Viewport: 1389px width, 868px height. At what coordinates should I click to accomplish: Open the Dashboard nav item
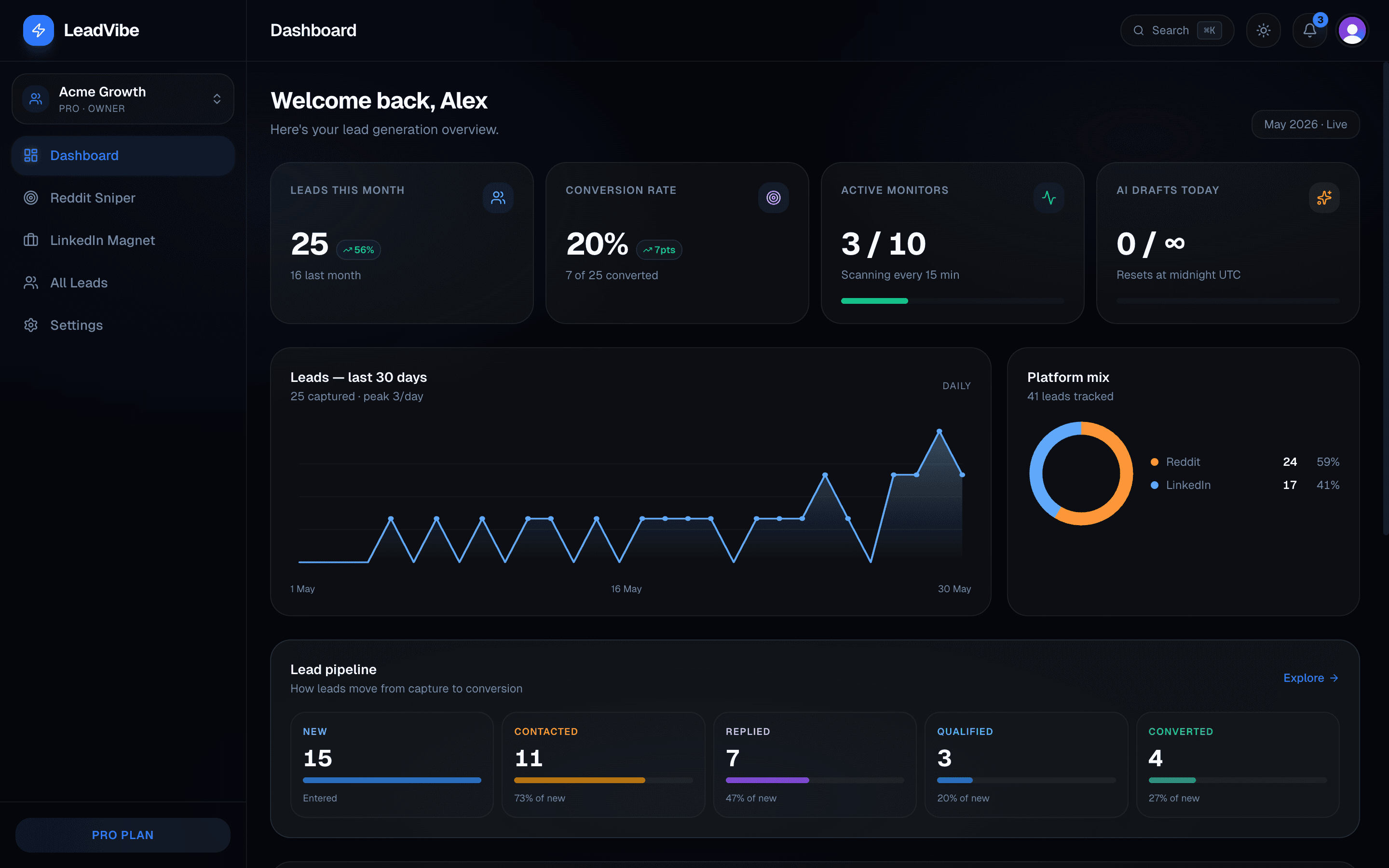coord(123,156)
